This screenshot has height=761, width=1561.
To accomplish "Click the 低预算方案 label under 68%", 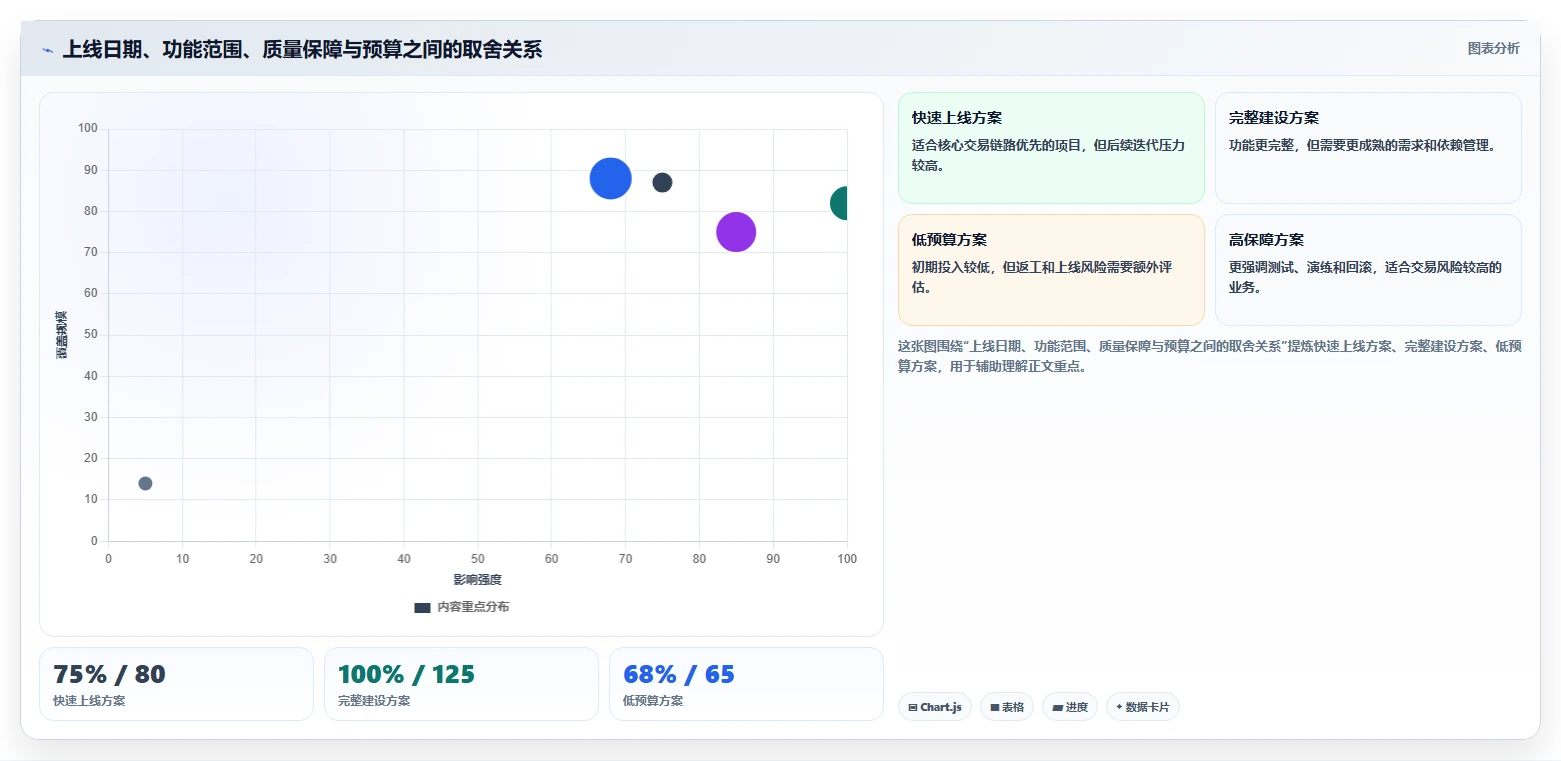I will tap(653, 701).
